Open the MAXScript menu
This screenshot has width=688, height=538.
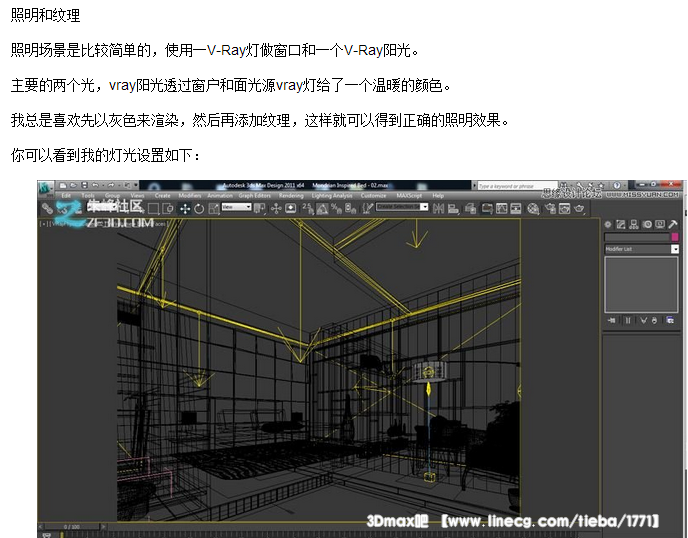click(409, 196)
